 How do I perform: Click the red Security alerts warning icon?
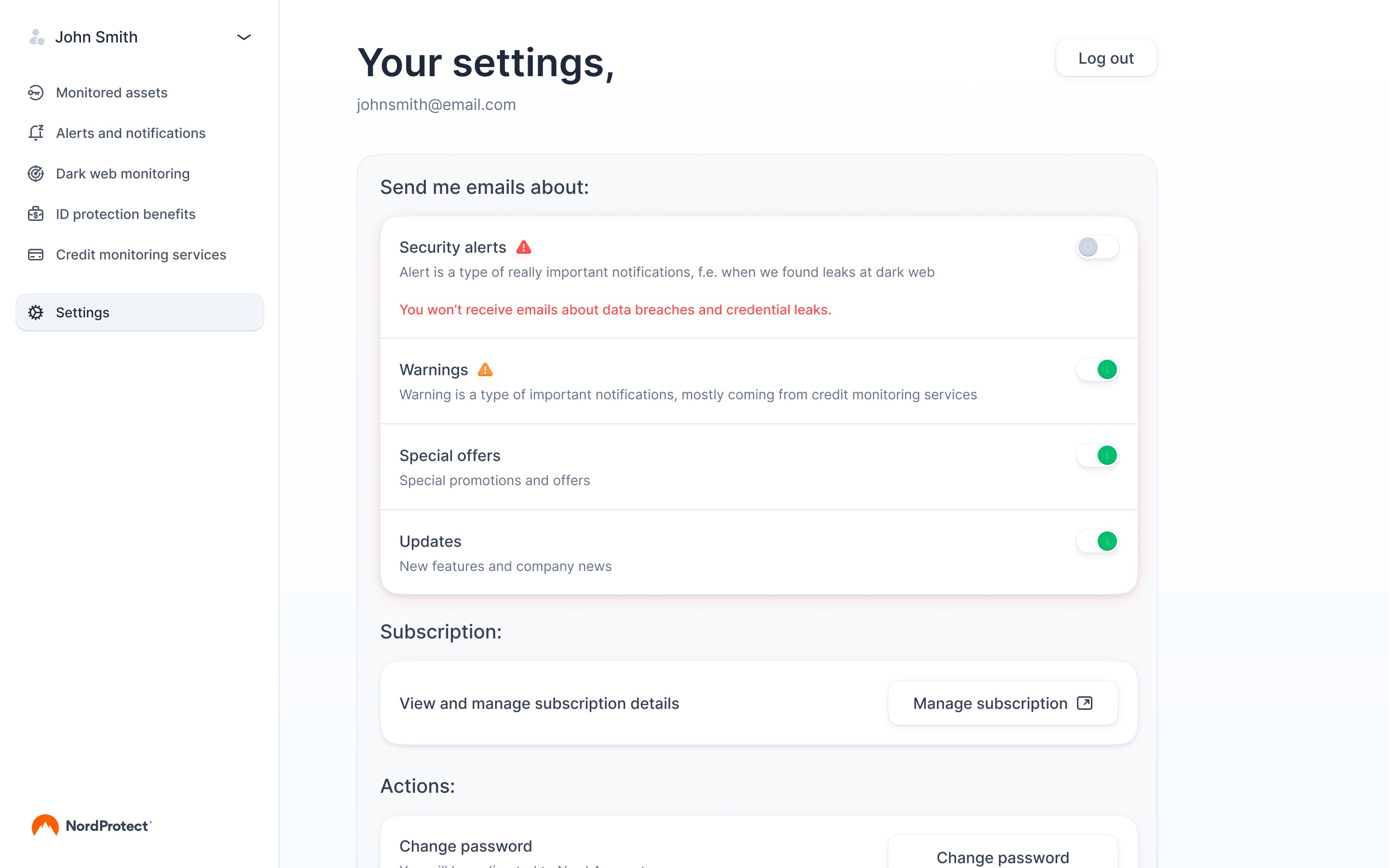(523, 247)
